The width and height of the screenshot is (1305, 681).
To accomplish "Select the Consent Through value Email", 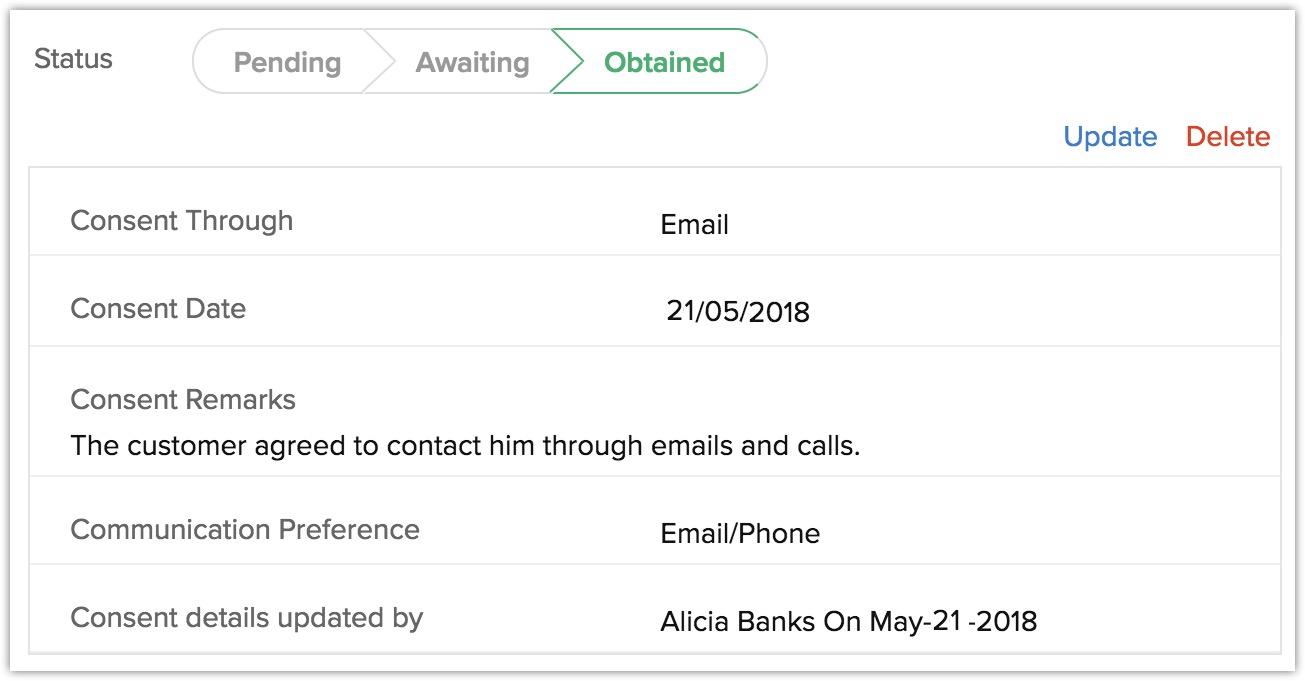I will (x=694, y=225).
